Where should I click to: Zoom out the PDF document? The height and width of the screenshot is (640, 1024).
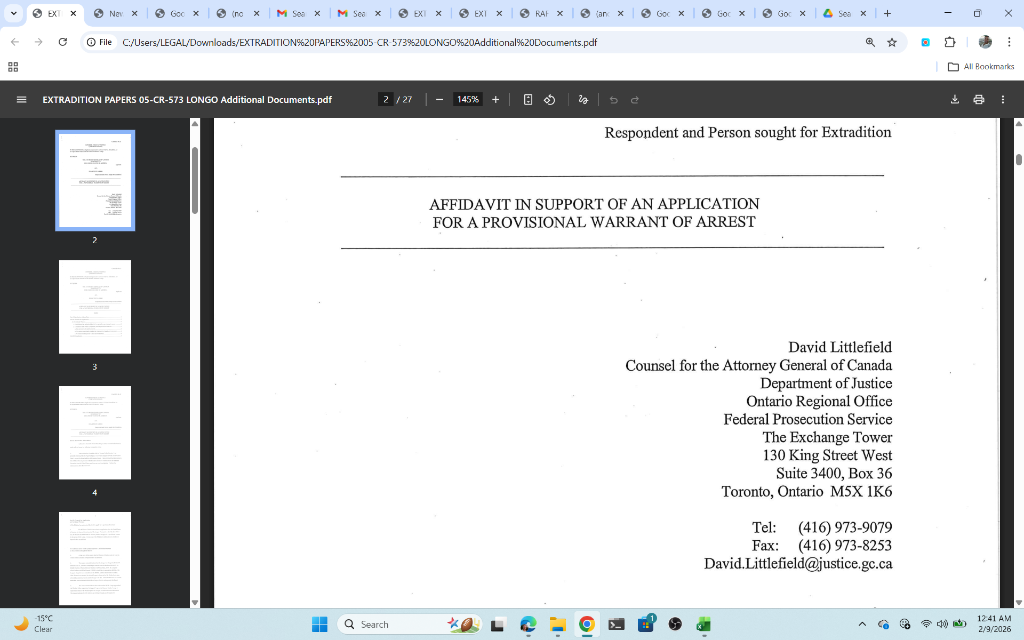[x=439, y=100]
